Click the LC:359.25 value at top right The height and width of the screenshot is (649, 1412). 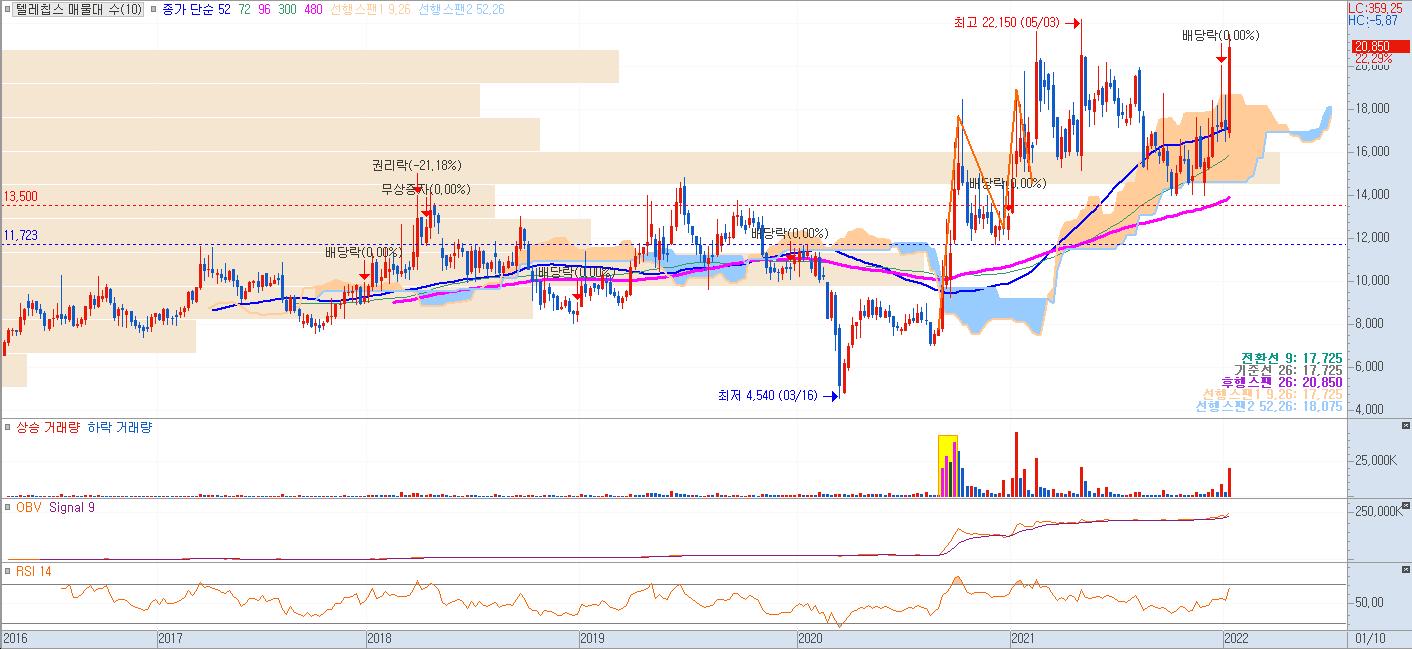point(1374,7)
